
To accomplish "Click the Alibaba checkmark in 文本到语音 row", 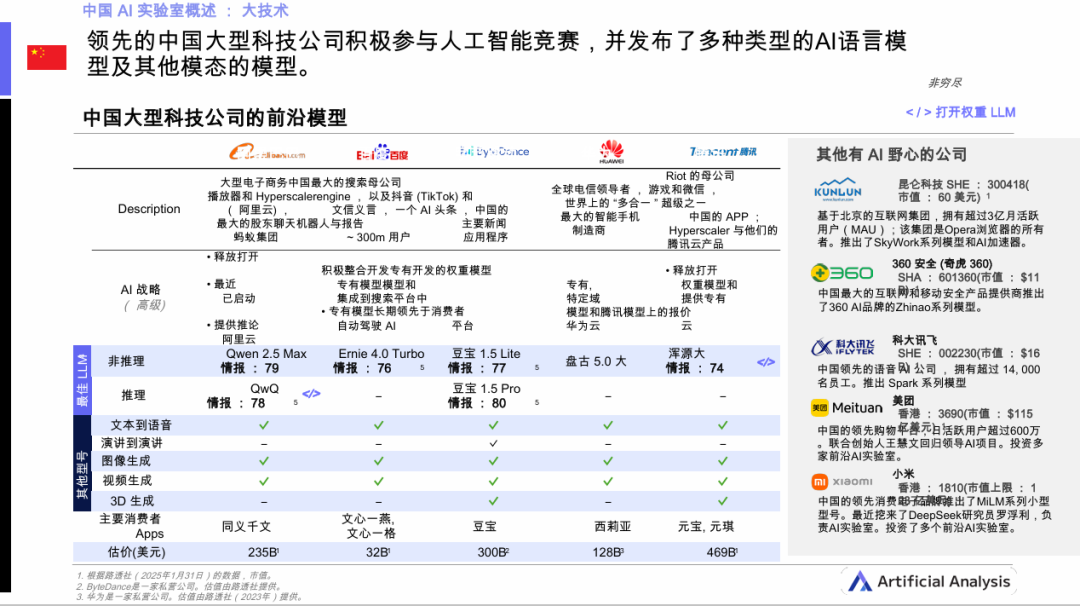I will (x=264, y=425).
